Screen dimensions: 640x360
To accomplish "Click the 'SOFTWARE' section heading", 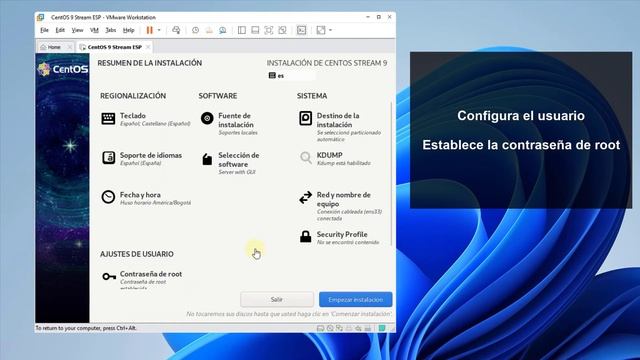I will click(218, 96).
